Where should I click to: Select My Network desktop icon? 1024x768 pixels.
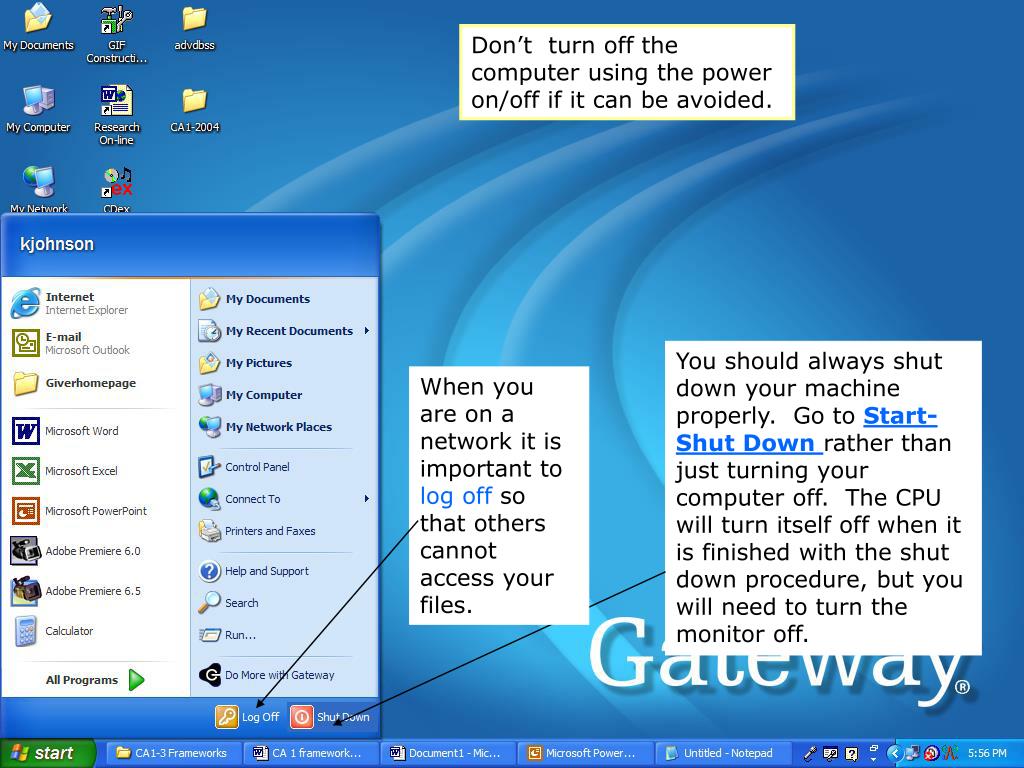(x=39, y=189)
